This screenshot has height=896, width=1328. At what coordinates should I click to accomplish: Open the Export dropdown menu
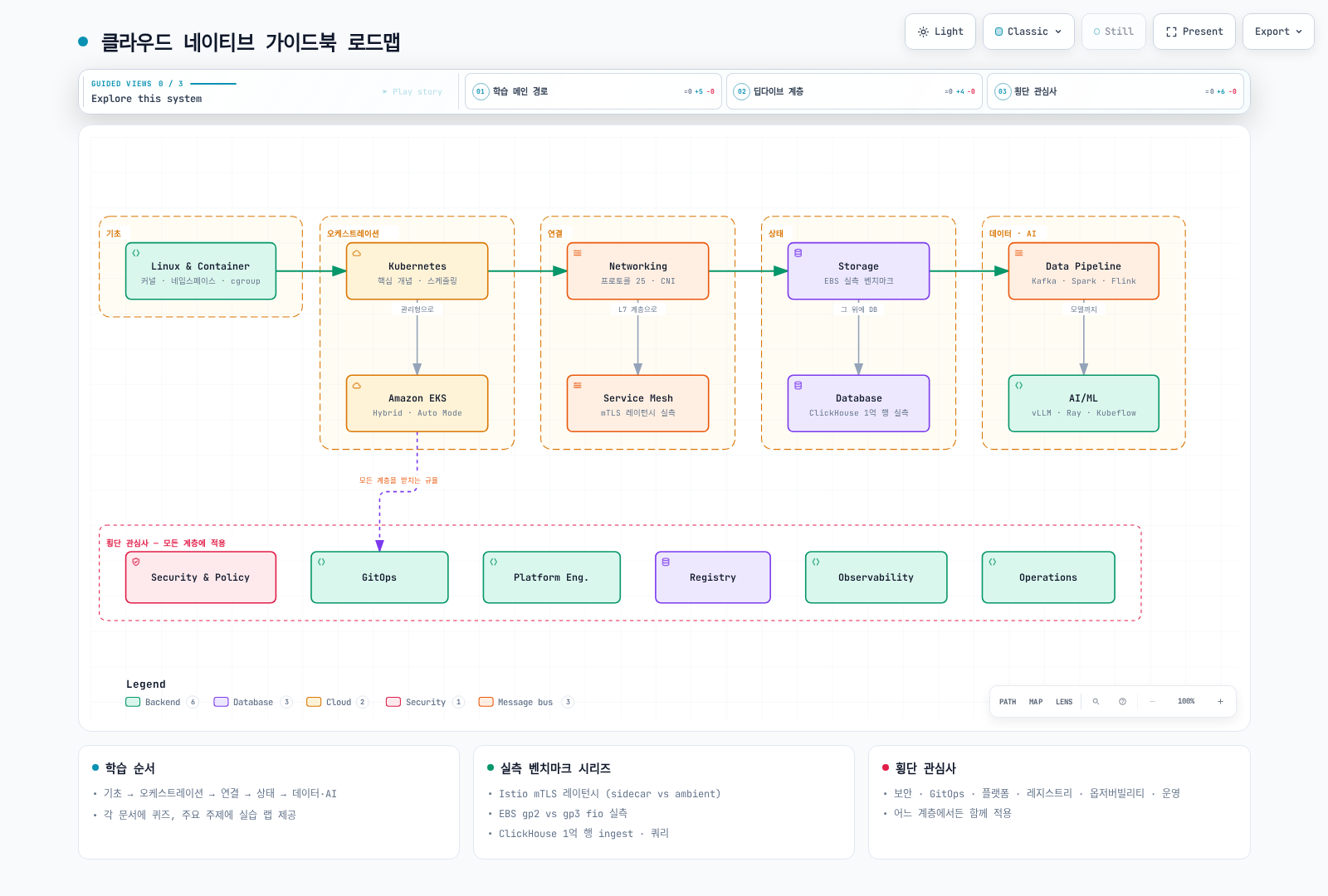click(x=1278, y=32)
